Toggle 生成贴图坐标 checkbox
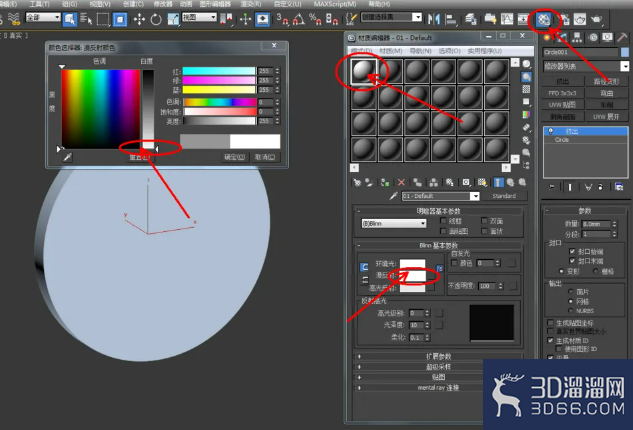The width and height of the screenshot is (633, 430). (550, 323)
